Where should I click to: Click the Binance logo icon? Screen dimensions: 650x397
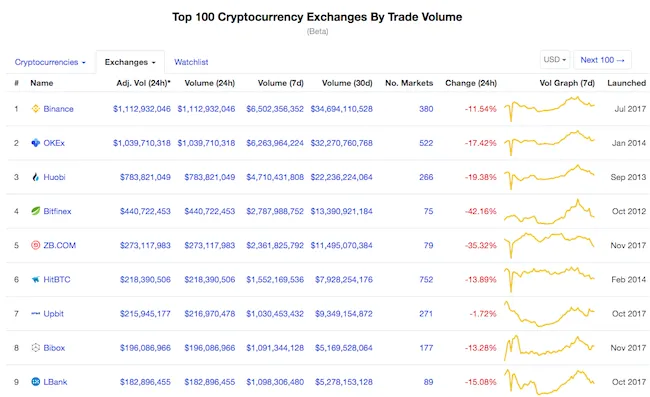click(36, 109)
